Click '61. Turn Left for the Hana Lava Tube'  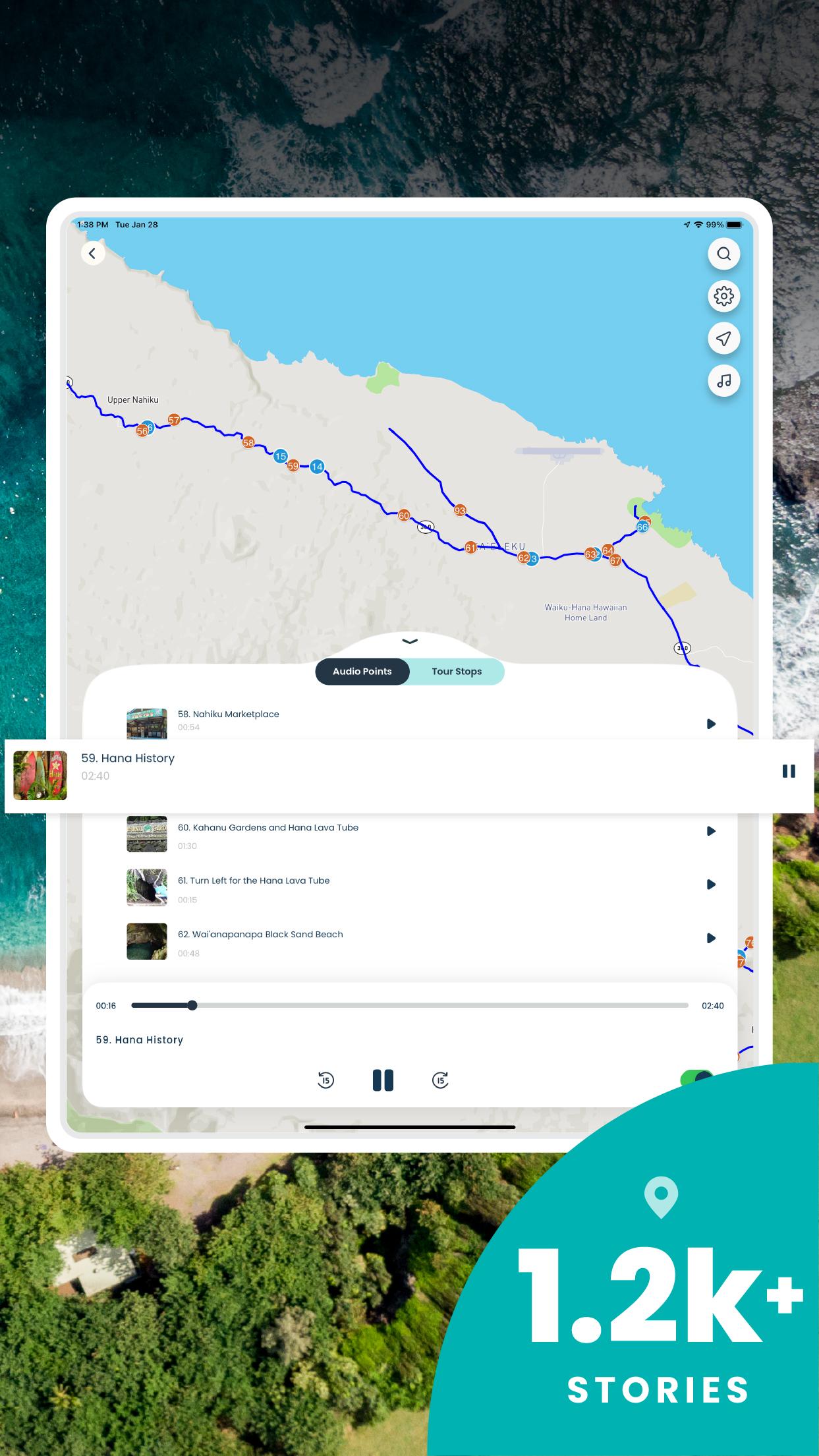pyautogui.click(x=254, y=881)
